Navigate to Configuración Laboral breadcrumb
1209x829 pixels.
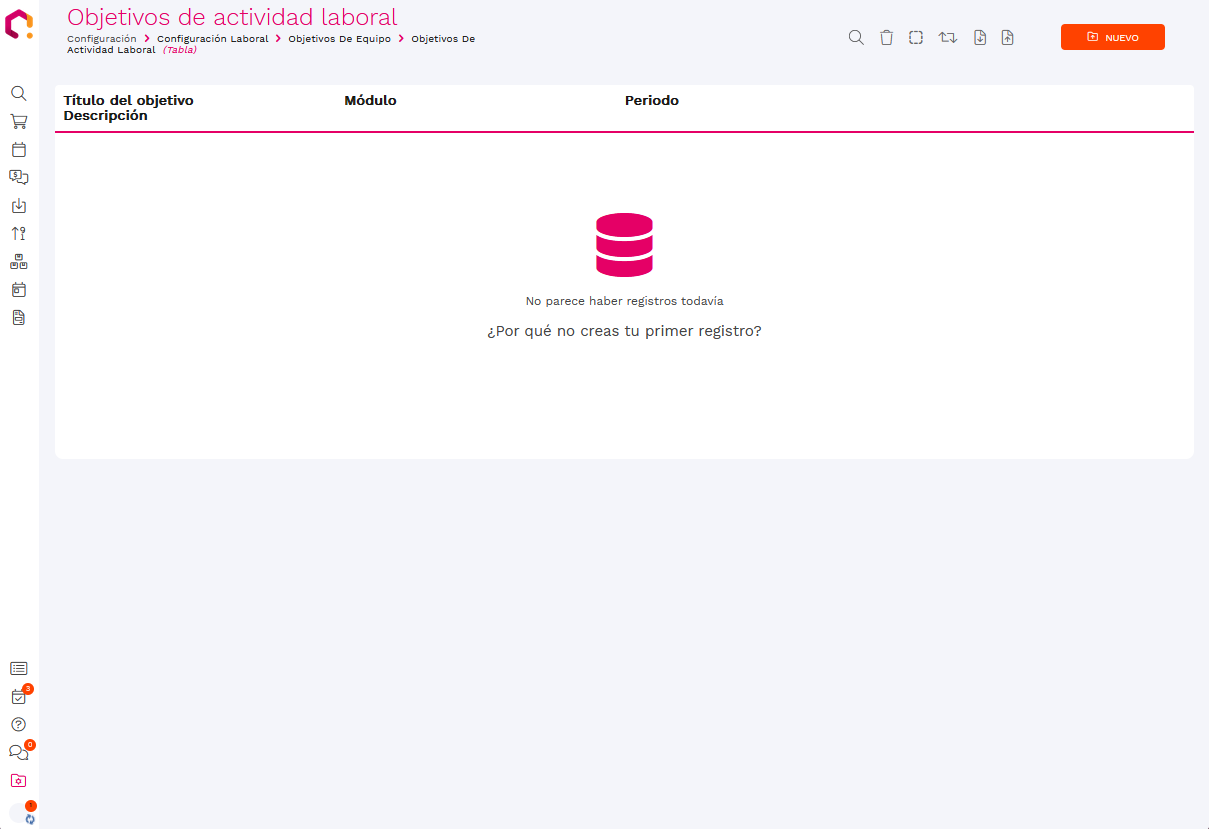pyautogui.click(x=212, y=39)
